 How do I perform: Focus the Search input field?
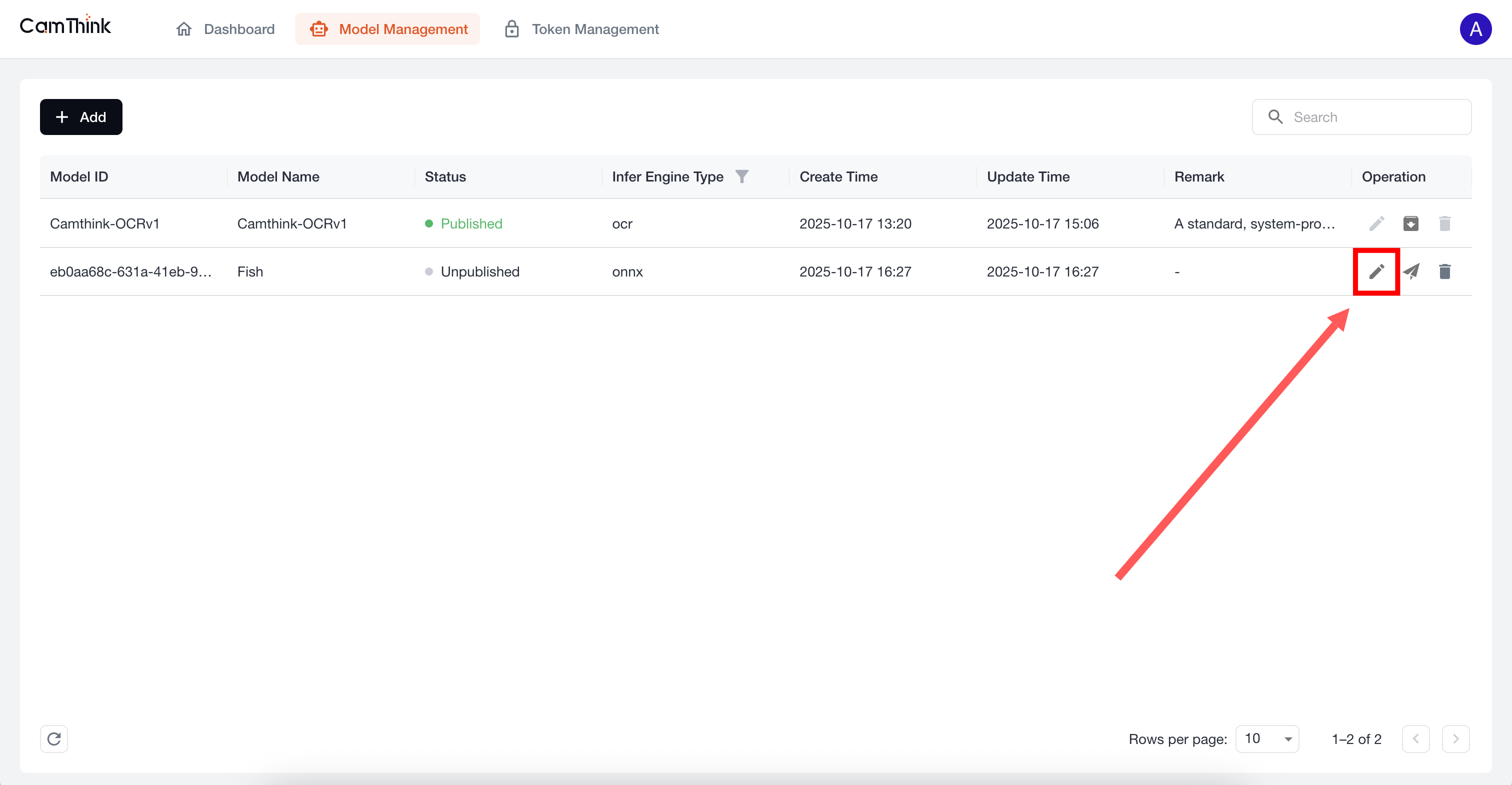tap(1373, 117)
